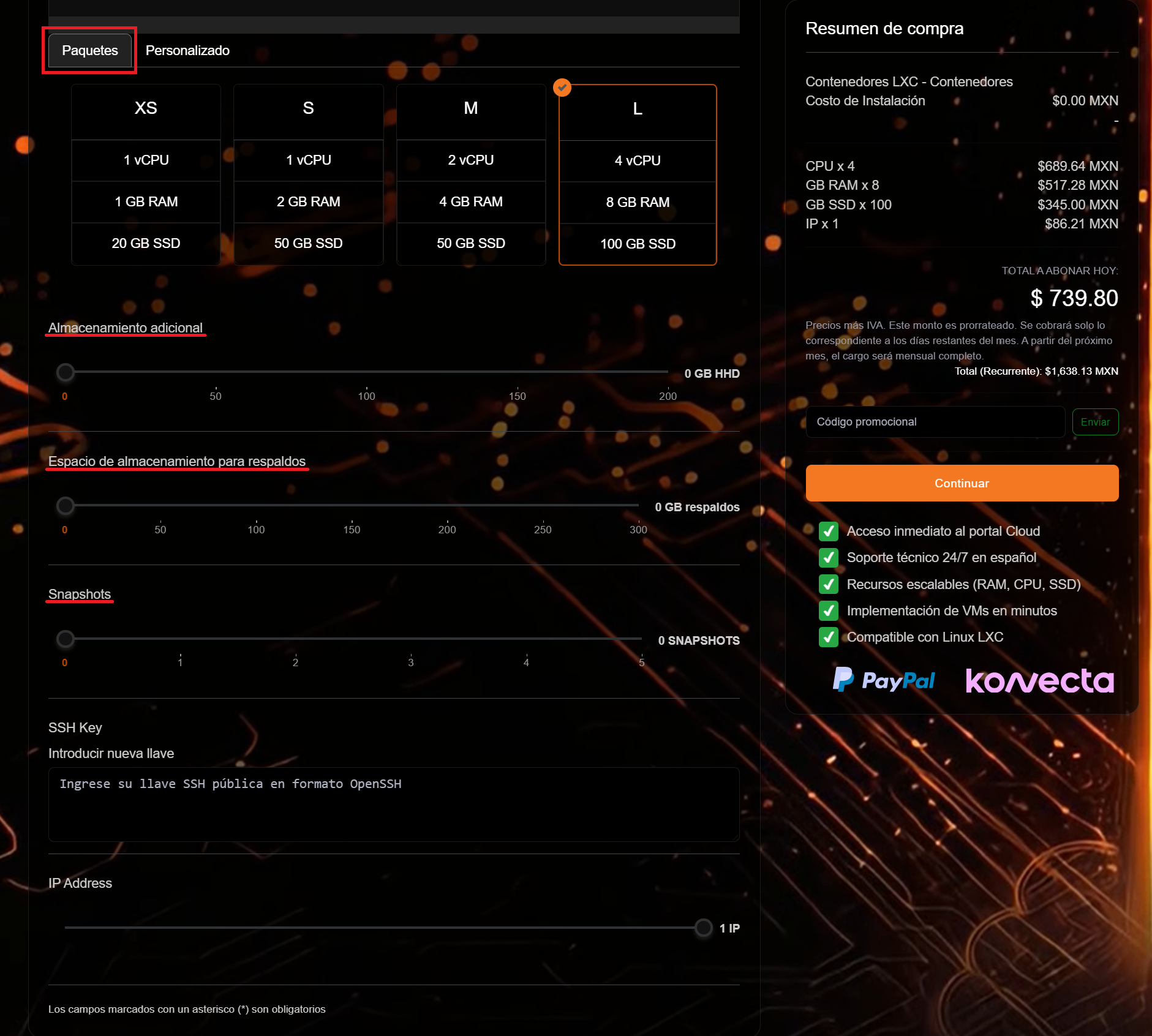The image size is (1152, 1036).
Task: Pick the M package with 2 vCPU
Action: (x=470, y=175)
